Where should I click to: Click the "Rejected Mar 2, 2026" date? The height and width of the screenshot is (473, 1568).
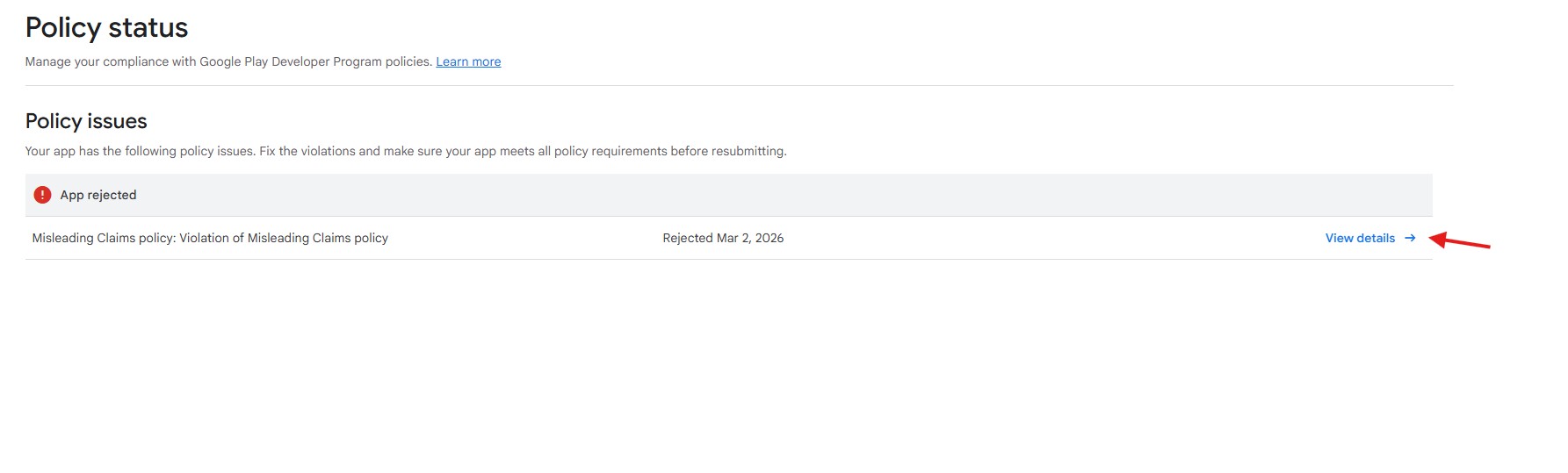pyautogui.click(x=723, y=238)
